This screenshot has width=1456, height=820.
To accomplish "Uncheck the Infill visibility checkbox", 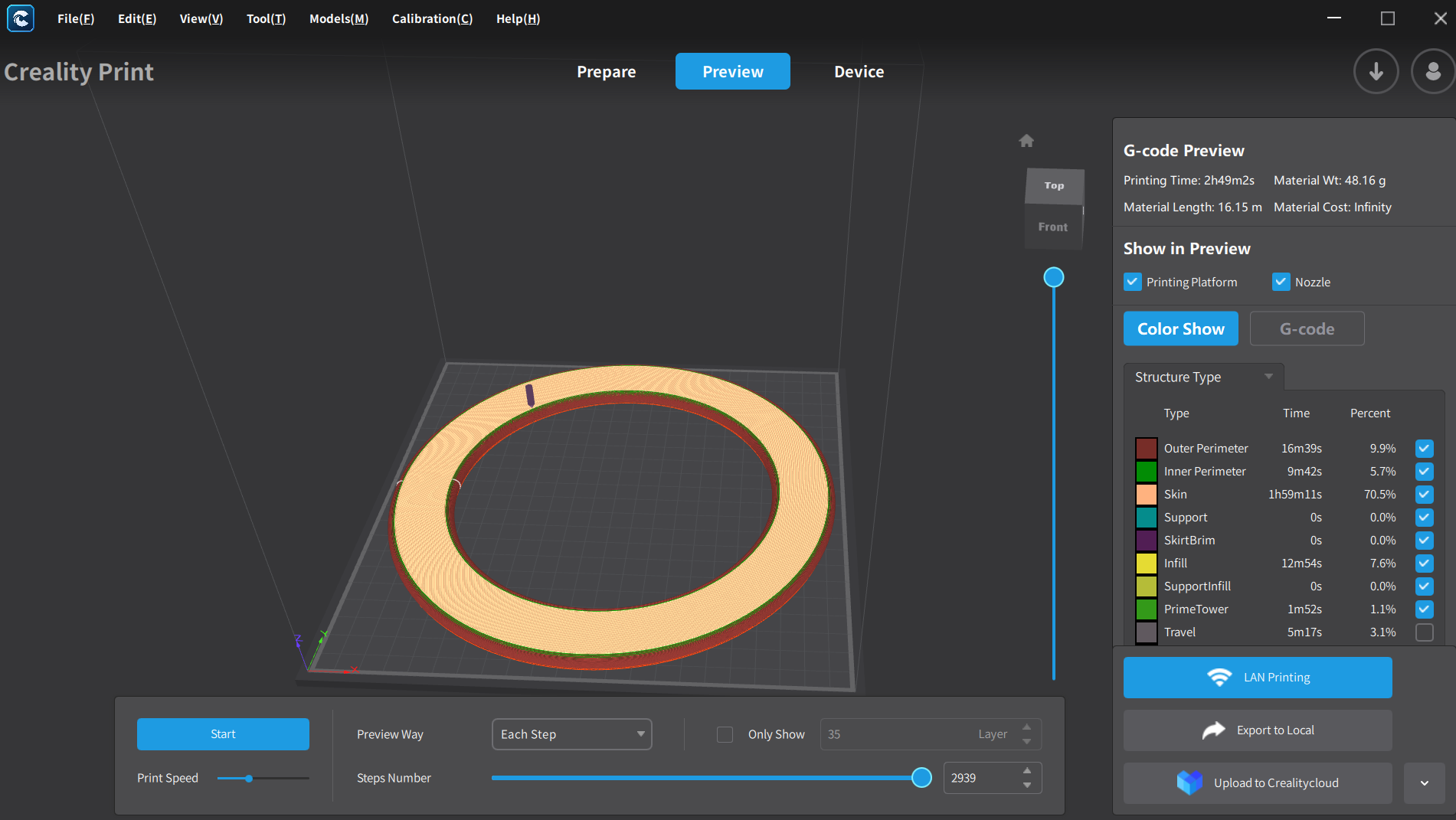I will 1425,564.
